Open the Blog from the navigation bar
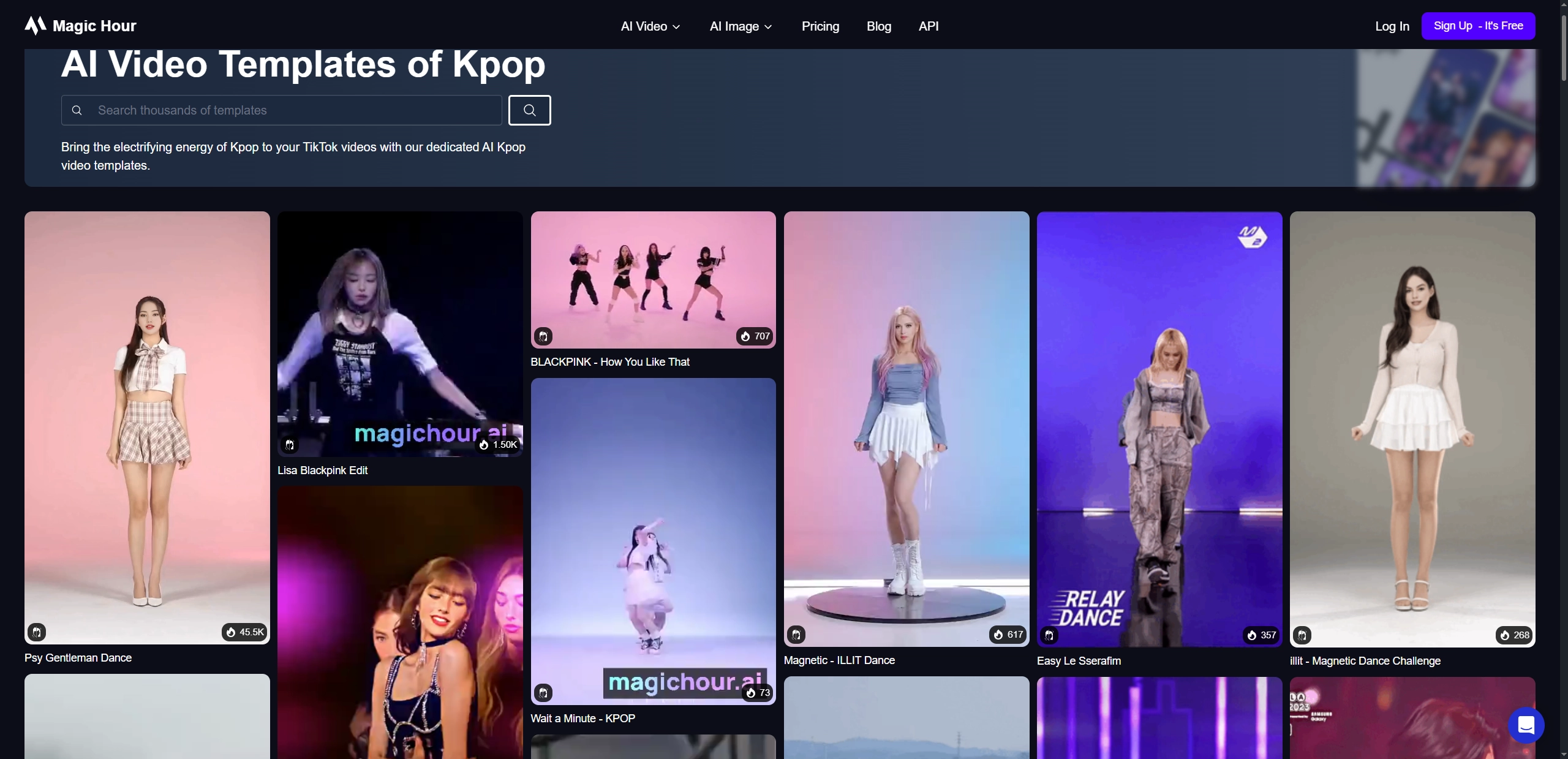The width and height of the screenshot is (1568, 759). coord(879,26)
